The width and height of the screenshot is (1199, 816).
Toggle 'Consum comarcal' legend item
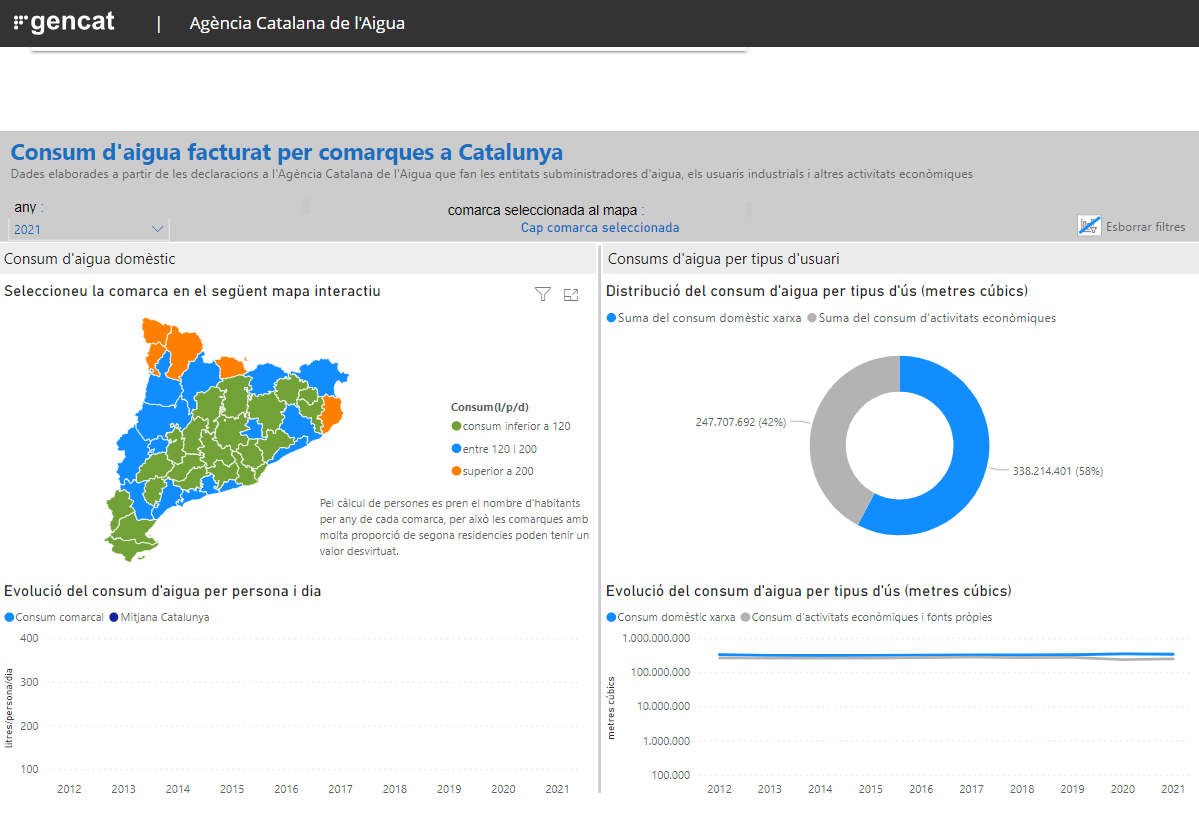click(54, 617)
